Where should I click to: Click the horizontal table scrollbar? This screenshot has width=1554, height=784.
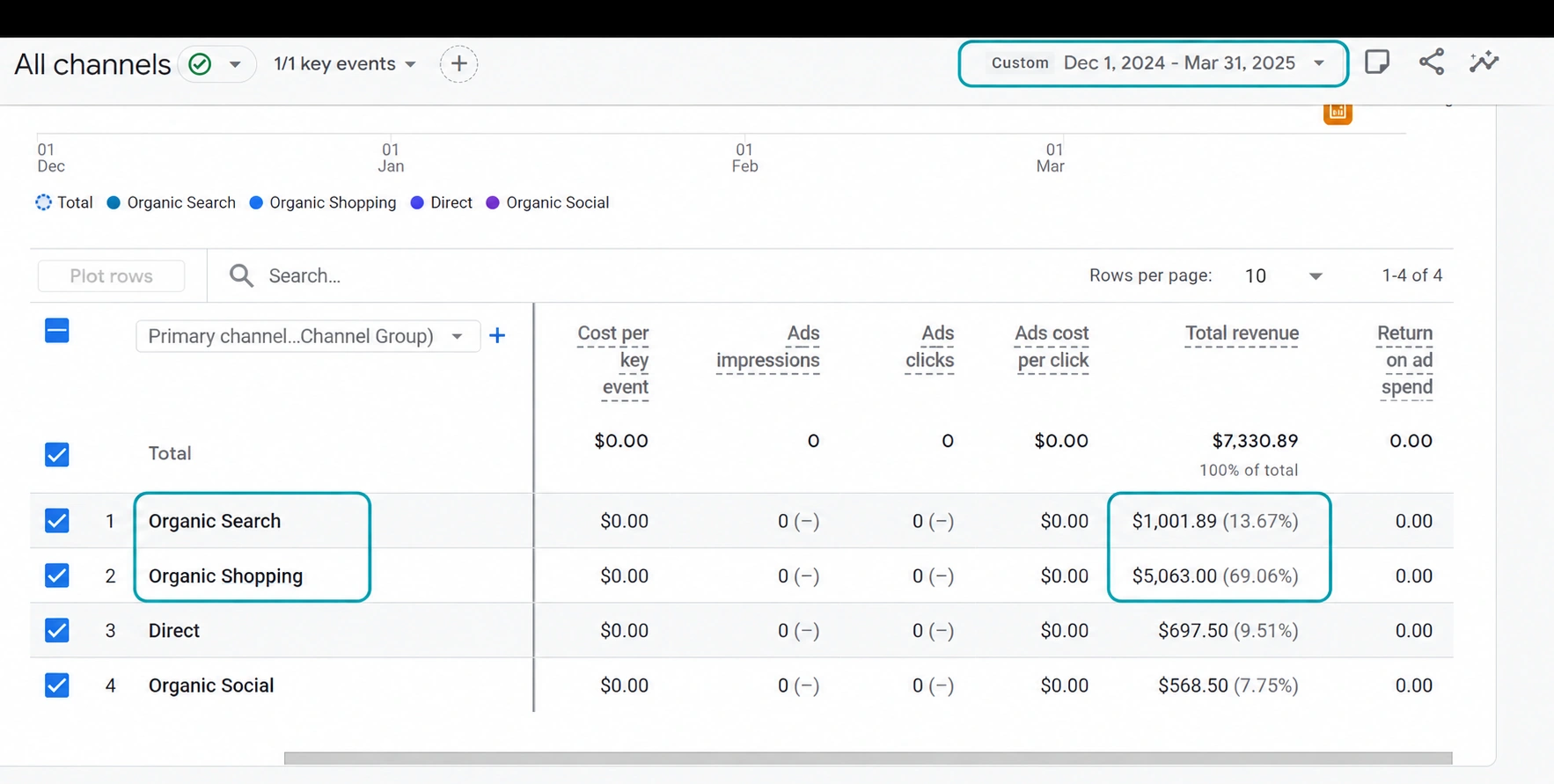point(868,758)
